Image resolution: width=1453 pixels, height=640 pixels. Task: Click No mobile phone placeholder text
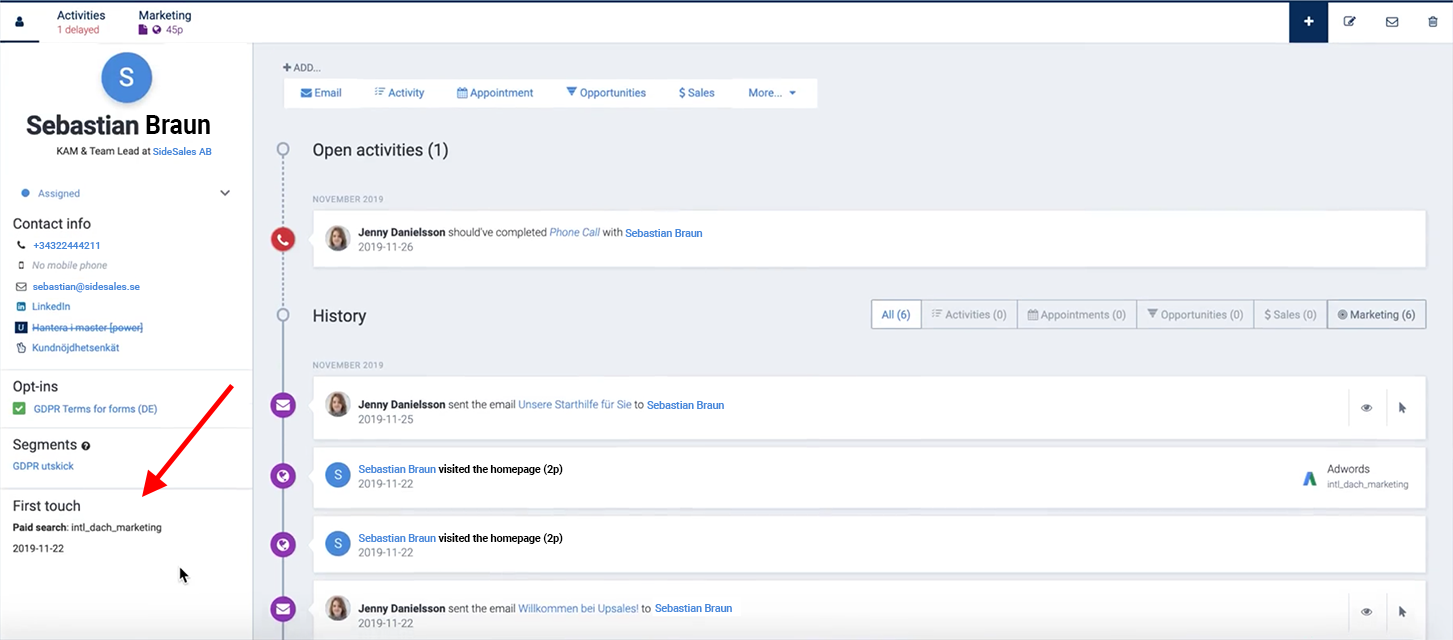(x=69, y=266)
